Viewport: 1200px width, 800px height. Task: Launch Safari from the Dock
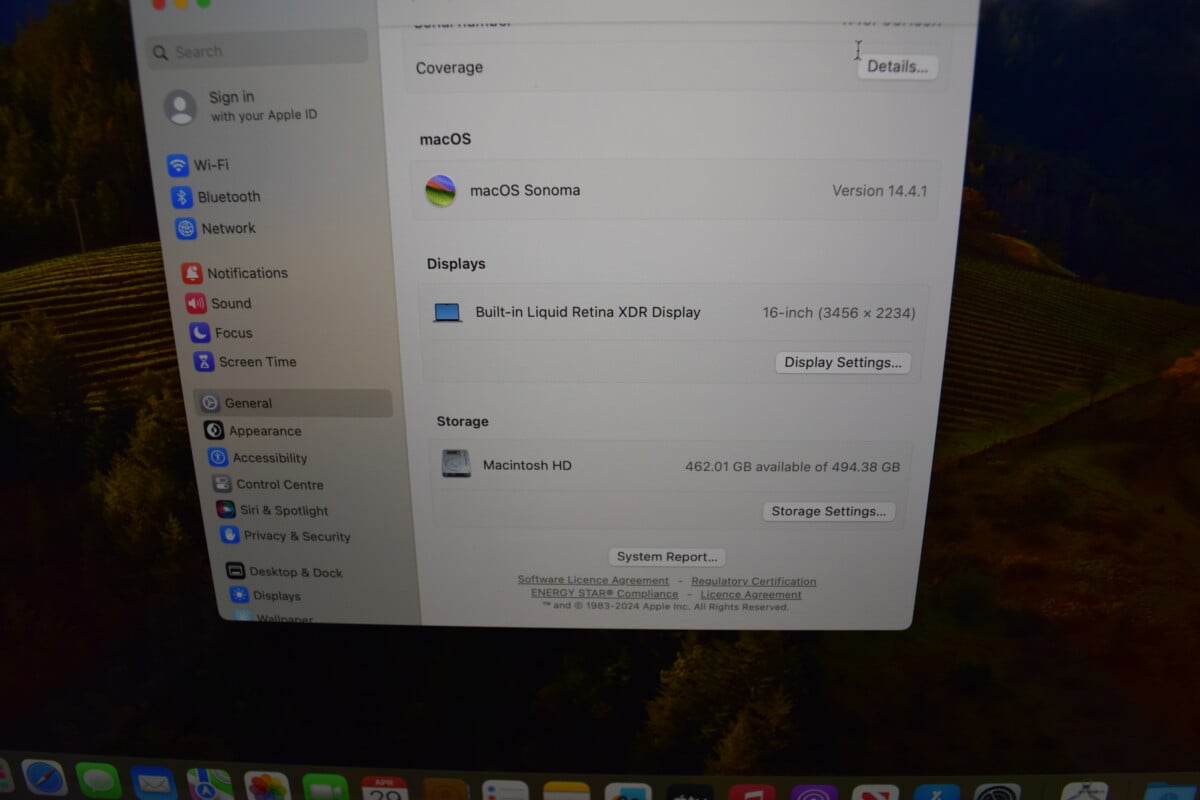pos(44,779)
